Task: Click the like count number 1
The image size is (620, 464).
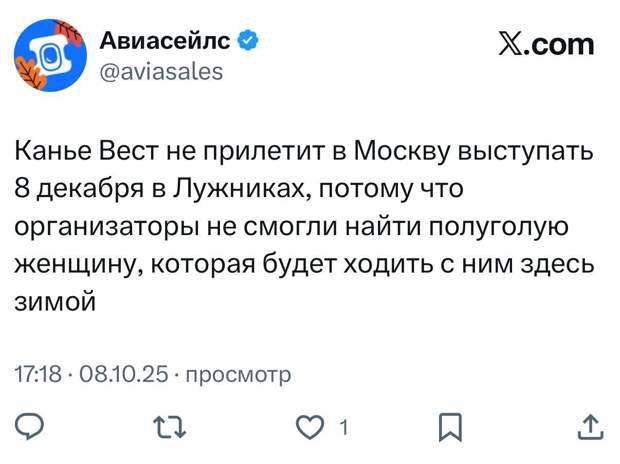Action: pyautogui.click(x=344, y=429)
